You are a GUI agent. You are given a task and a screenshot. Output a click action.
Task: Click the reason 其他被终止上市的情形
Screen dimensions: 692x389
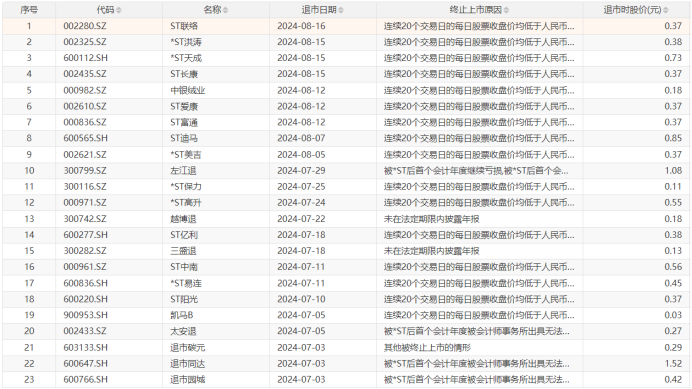[427, 348]
